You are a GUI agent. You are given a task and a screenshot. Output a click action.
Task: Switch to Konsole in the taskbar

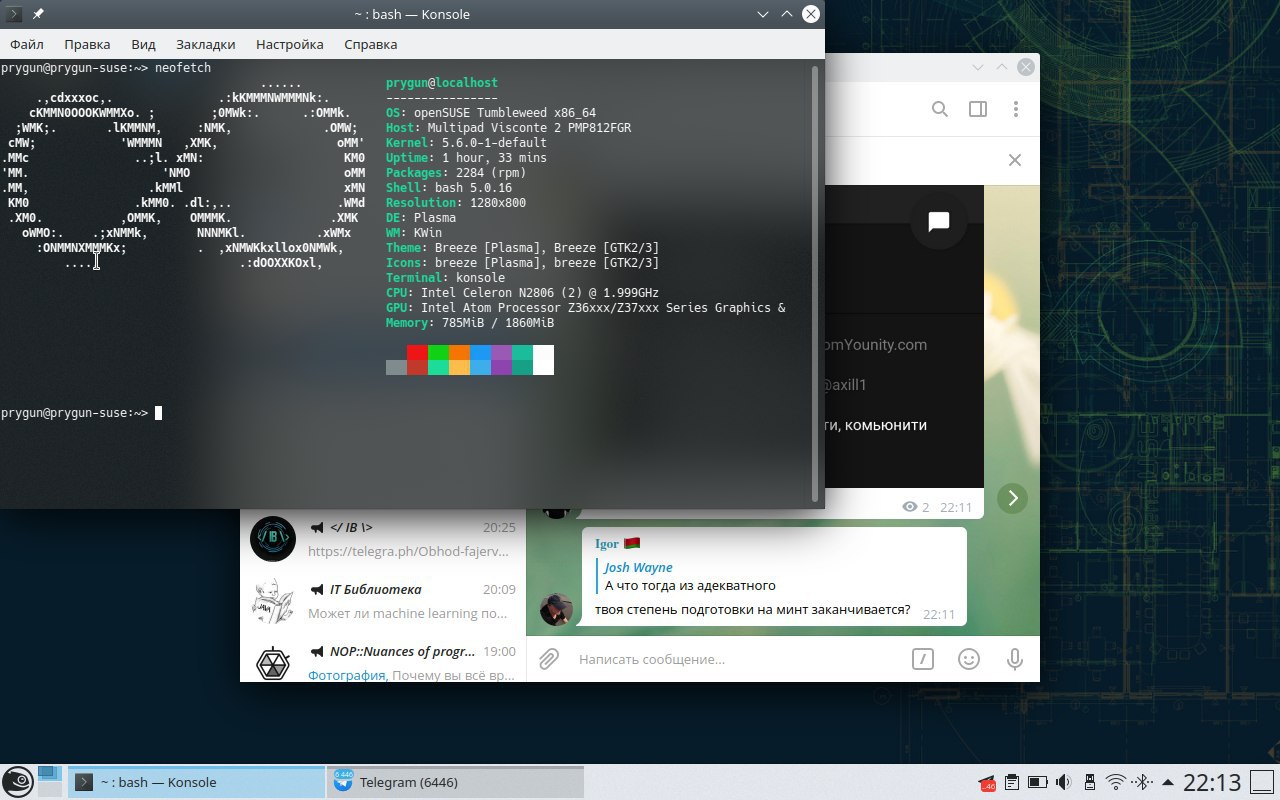[196, 782]
